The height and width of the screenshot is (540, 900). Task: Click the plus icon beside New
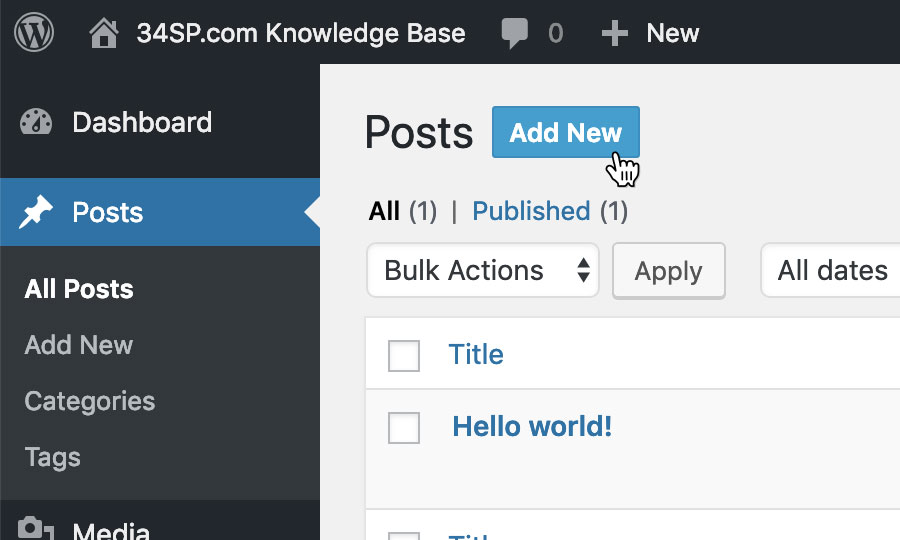[x=615, y=33]
